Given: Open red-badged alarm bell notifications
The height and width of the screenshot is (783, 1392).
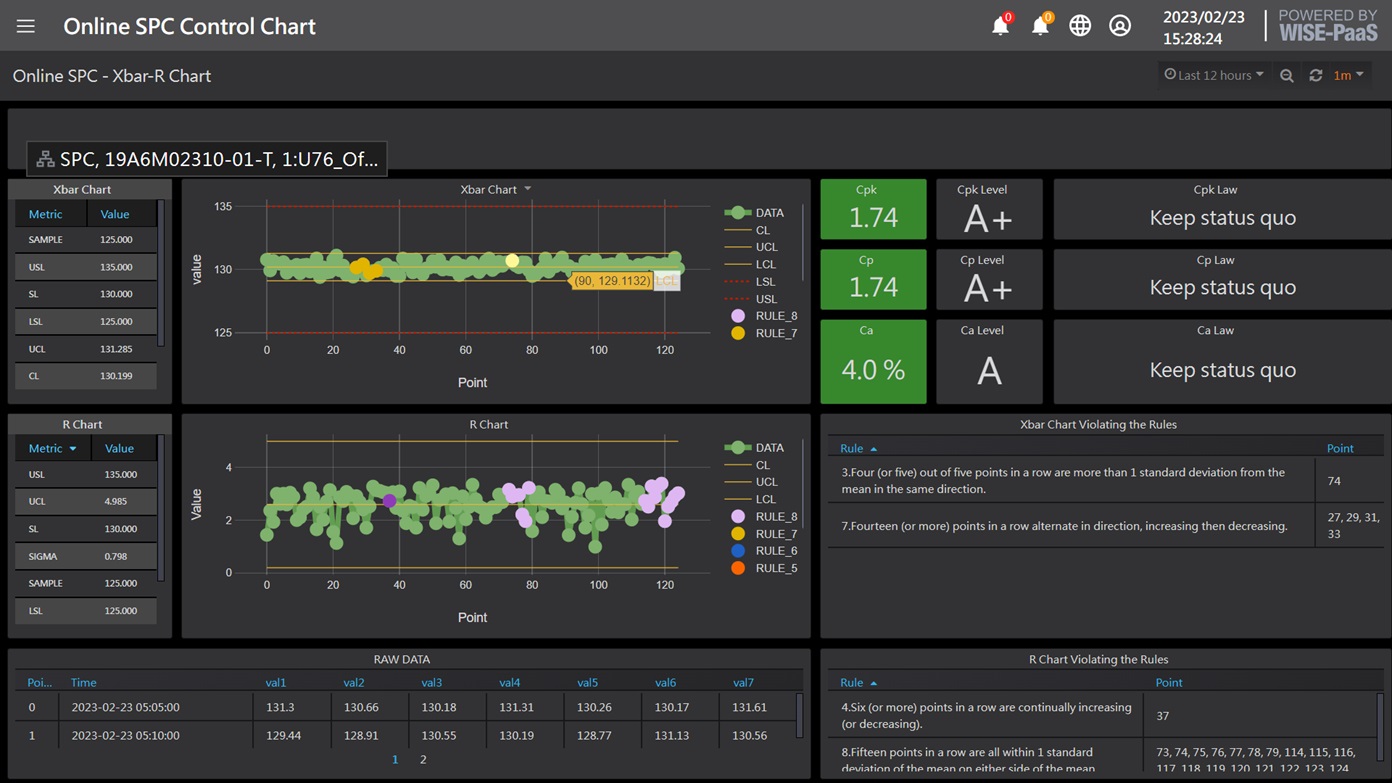Looking at the screenshot, I should 1001,25.
